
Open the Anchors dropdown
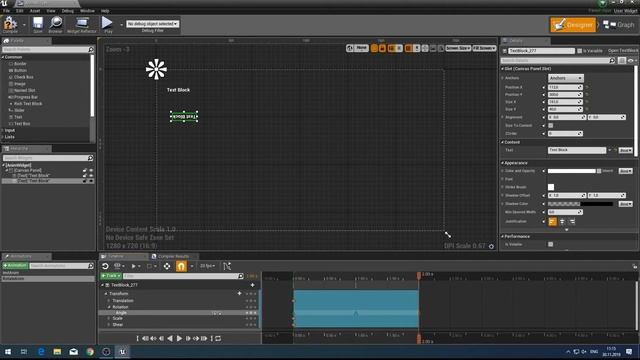click(566, 78)
